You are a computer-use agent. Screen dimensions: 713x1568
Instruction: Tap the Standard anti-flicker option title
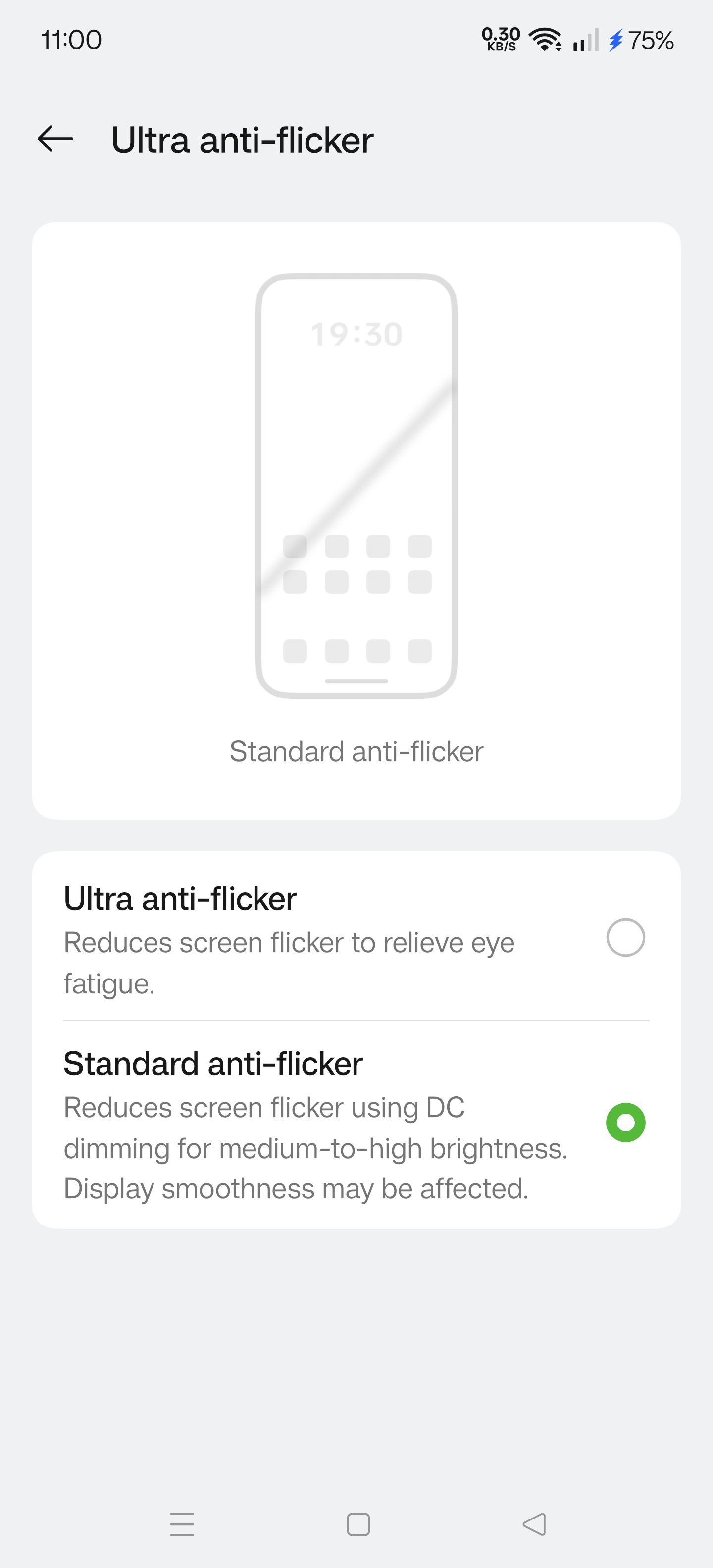213,1064
